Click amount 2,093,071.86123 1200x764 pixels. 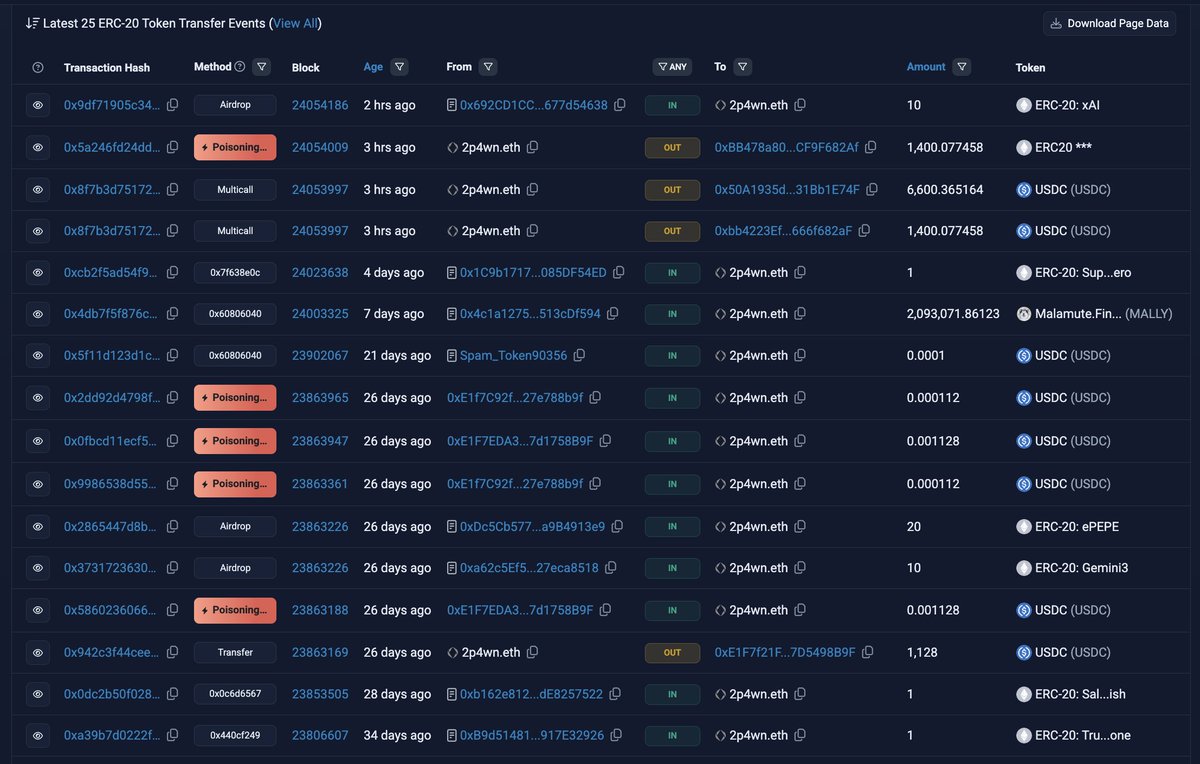(953, 314)
